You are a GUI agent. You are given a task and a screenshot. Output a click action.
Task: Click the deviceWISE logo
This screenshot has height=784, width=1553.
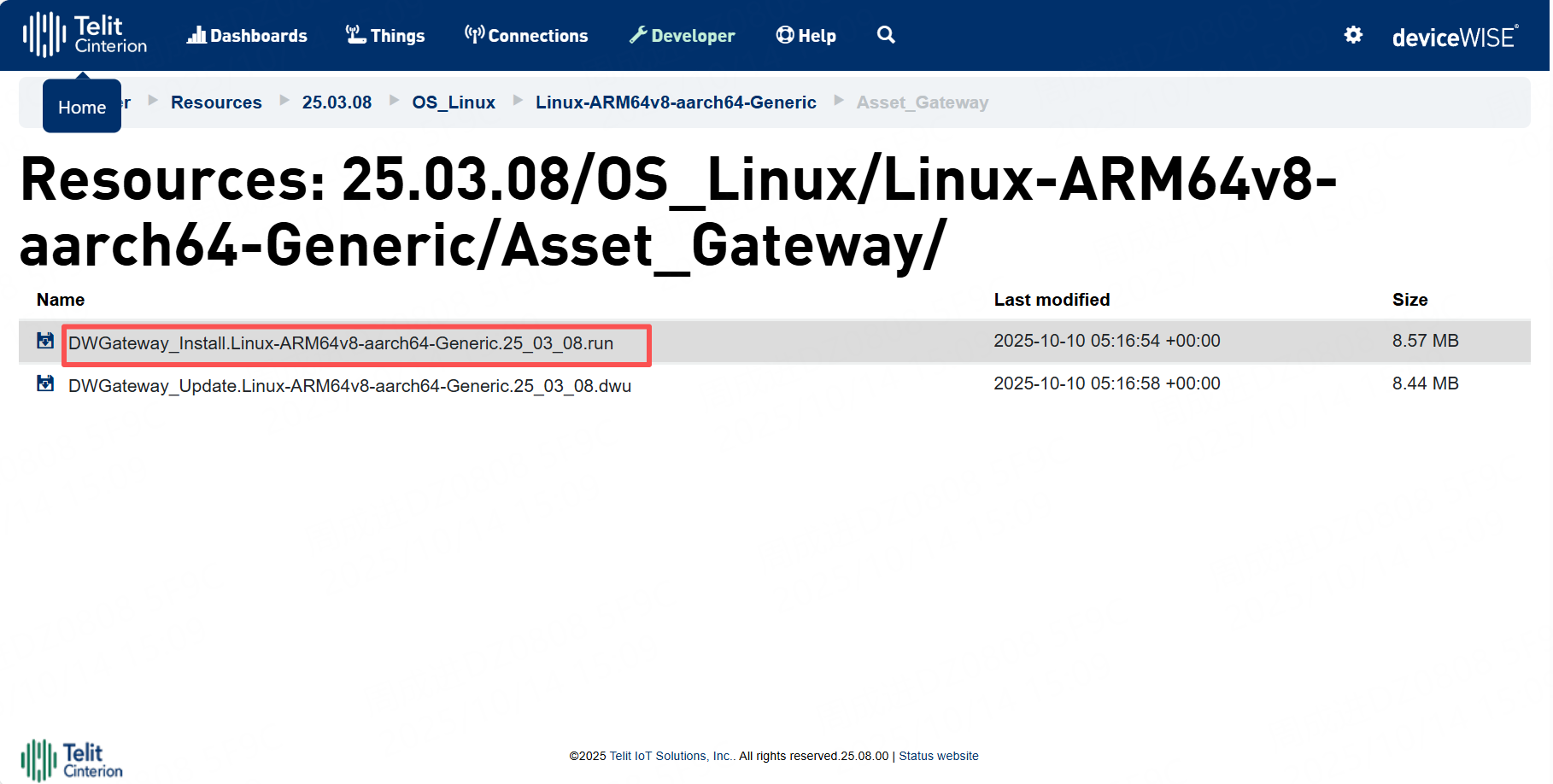pyautogui.click(x=1455, y=37)
